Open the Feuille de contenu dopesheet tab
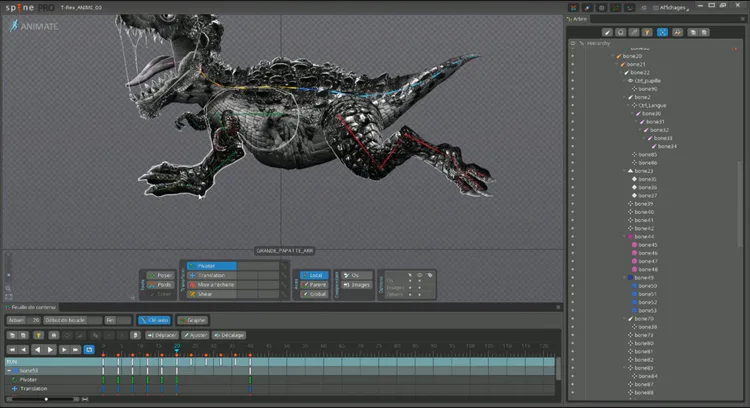Image resolution: width=750 pixels, height=408 pixels. tap(30, 307)
